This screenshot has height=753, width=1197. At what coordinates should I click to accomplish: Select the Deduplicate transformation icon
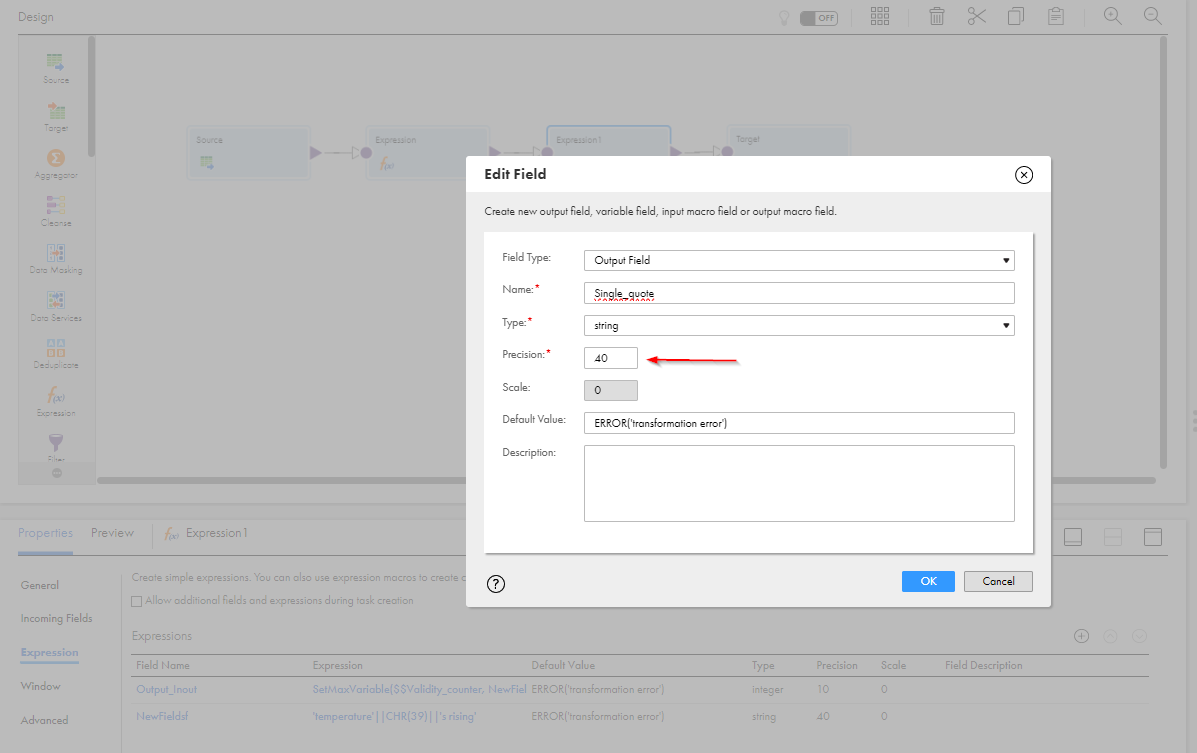point(56,347)
